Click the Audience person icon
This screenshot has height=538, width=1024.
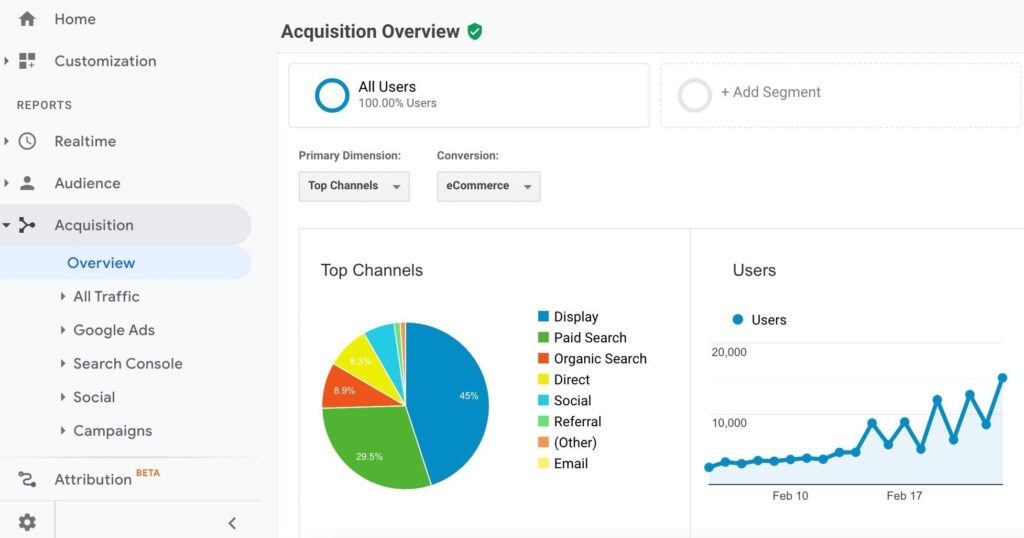(x=27, y=183)
